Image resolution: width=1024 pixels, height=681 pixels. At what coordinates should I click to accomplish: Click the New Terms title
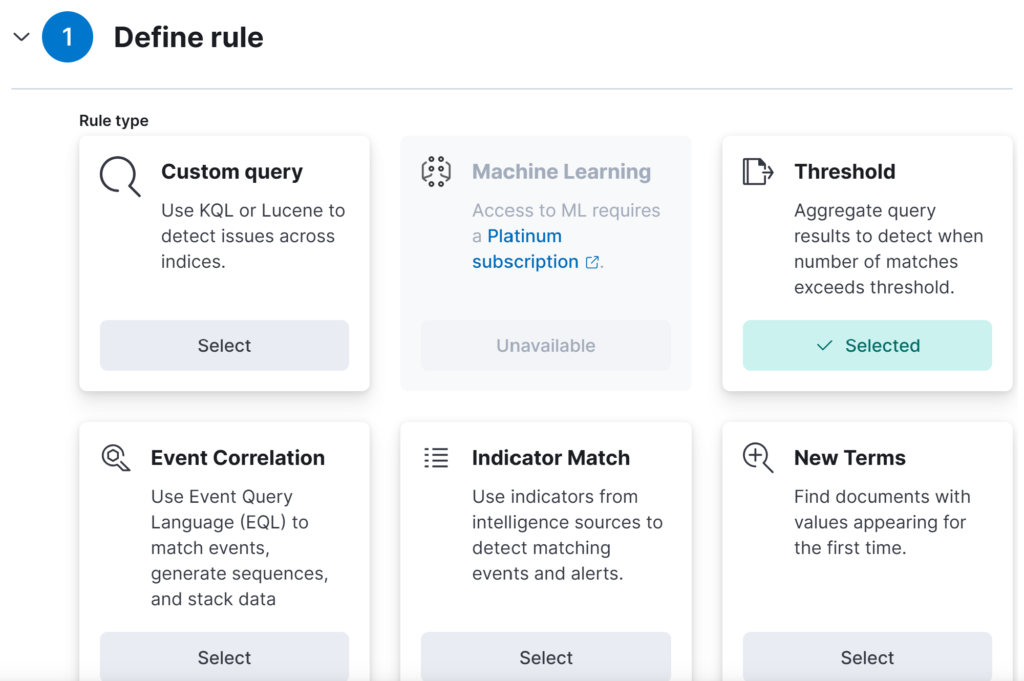click(x=850, y=458)
